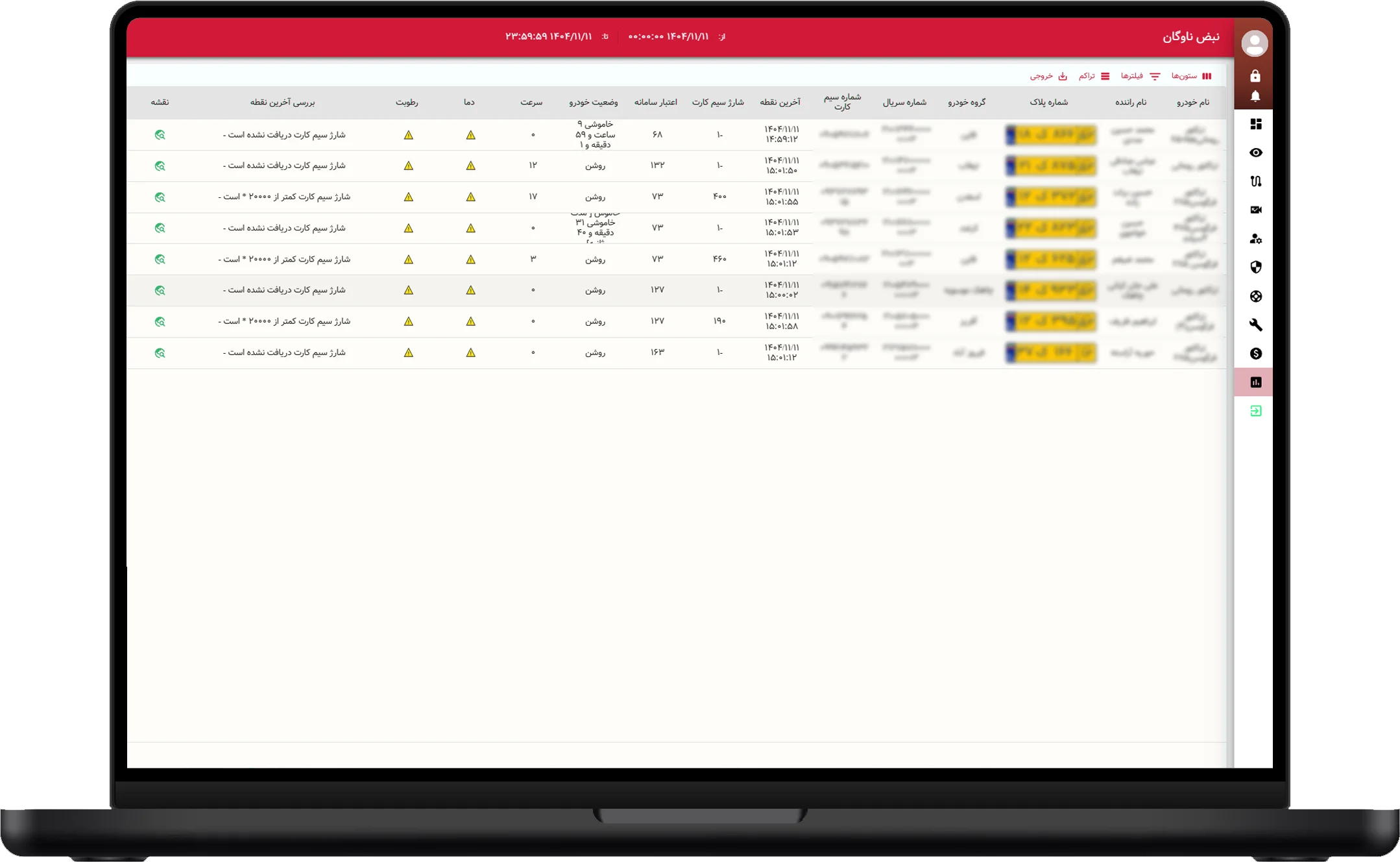Open the ستون‌ها columns selector

(1191, 76)
